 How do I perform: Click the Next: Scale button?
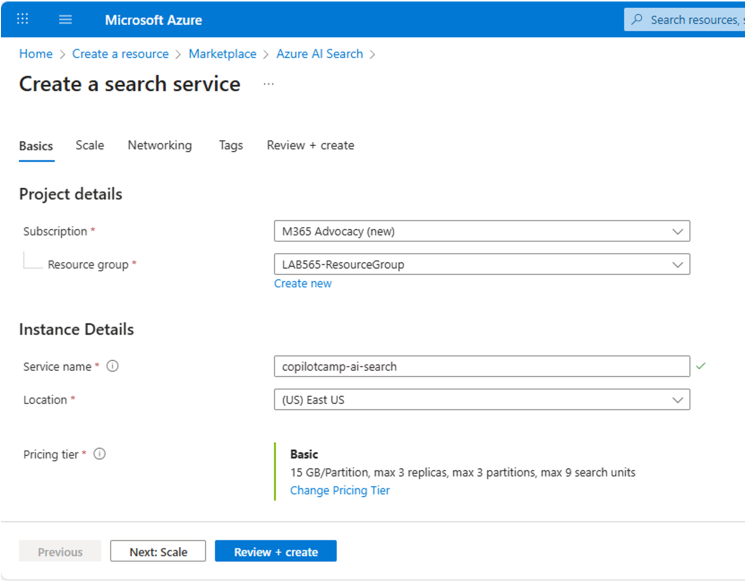pyautogui.click(x=158, y=551)
